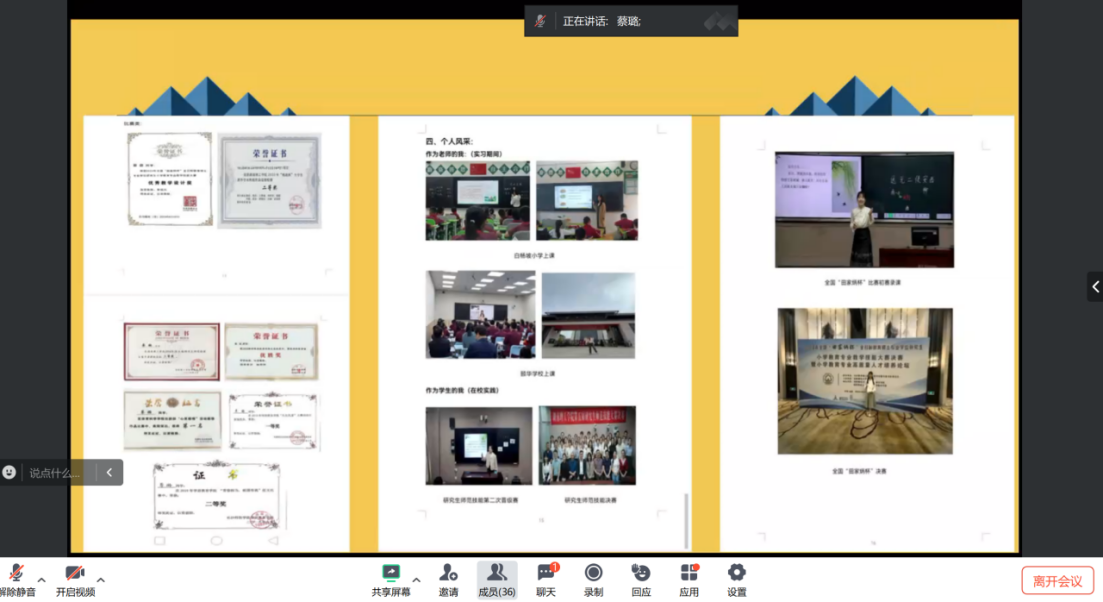The width and height of the screenshot is (1103, 602).
Task: Open 设置 settings gear
Action: [x=737, y=573]
